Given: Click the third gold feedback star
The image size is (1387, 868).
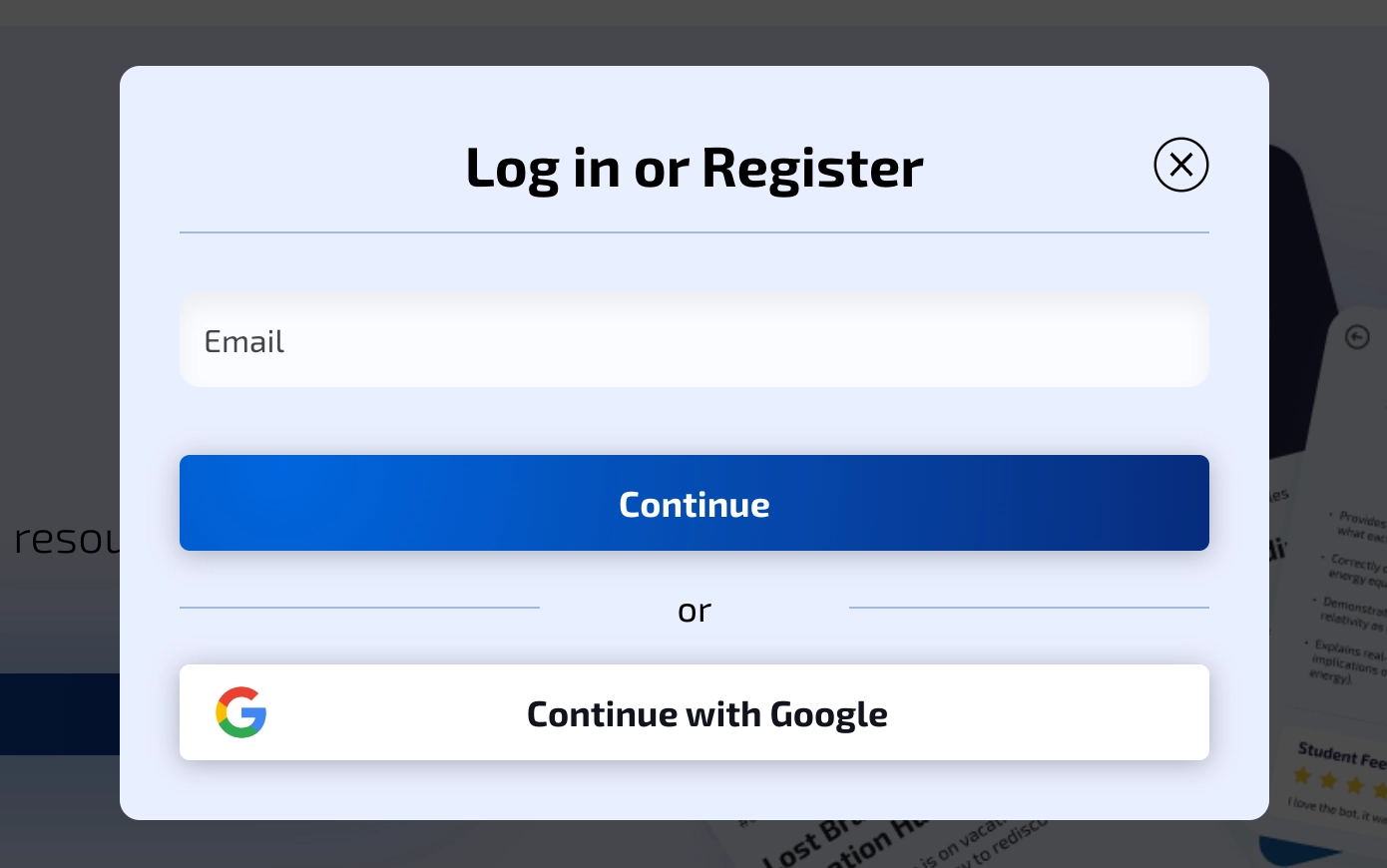Looking at the screenshot, I should coord(1354,785).
